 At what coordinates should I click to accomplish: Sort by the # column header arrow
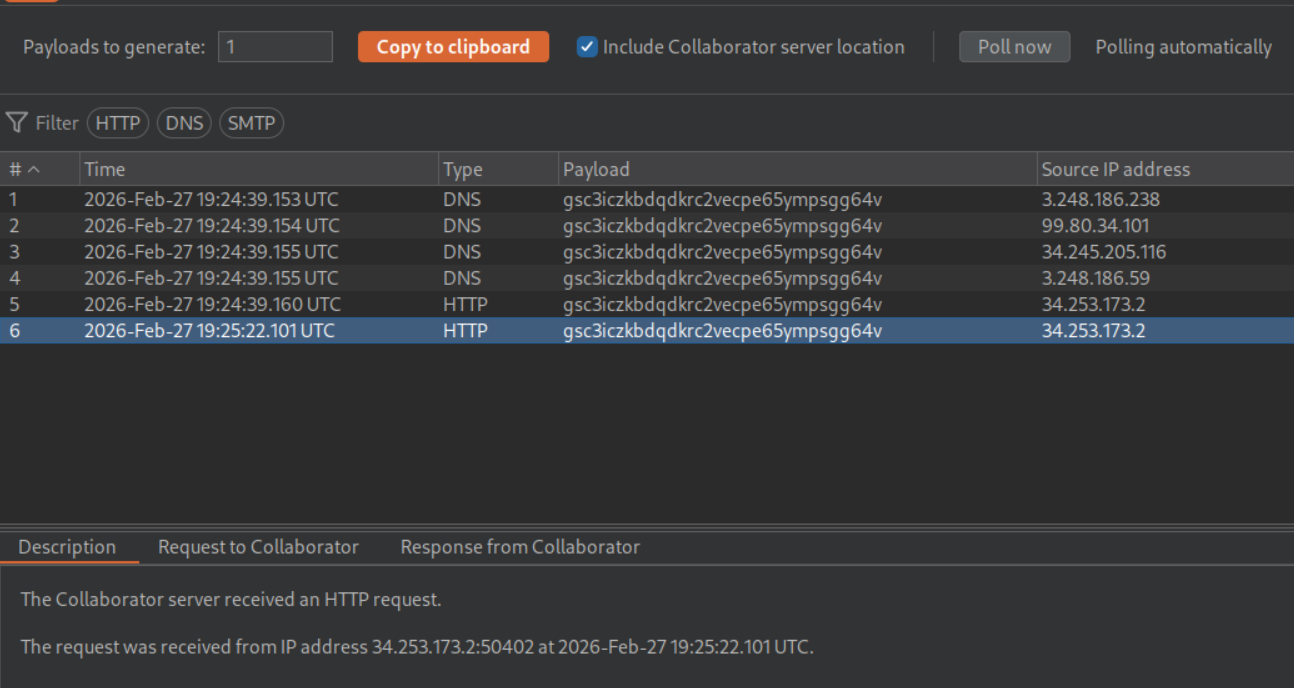[34, 169]
